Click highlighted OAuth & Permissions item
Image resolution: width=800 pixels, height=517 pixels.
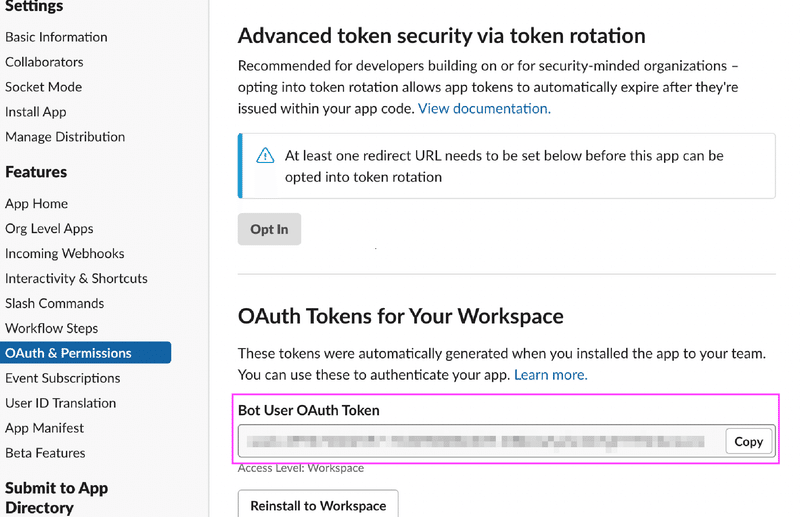(68, 353)
